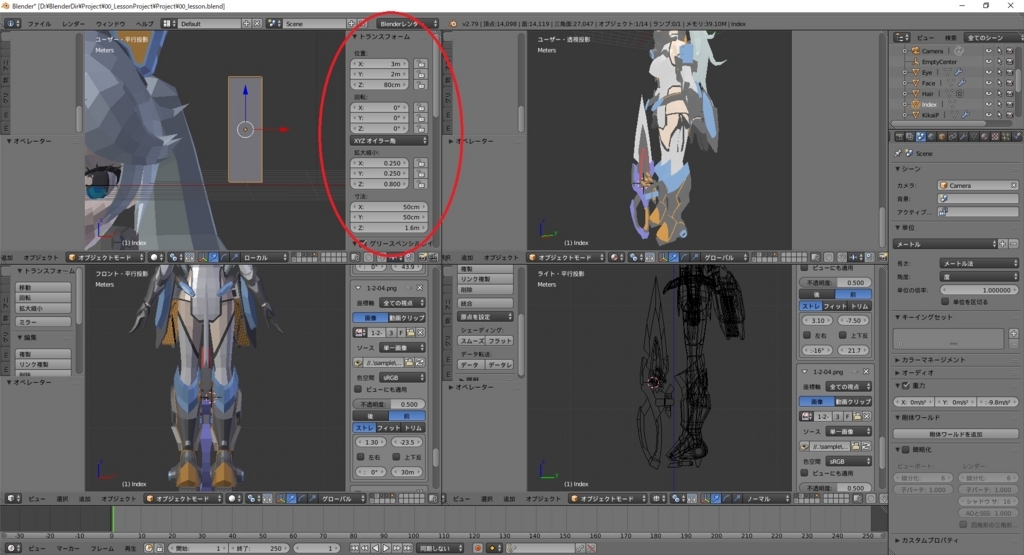Click the gravity Z -9.8m/s² field
This screenshot has width=1024, height=555.
click(997, 402)
